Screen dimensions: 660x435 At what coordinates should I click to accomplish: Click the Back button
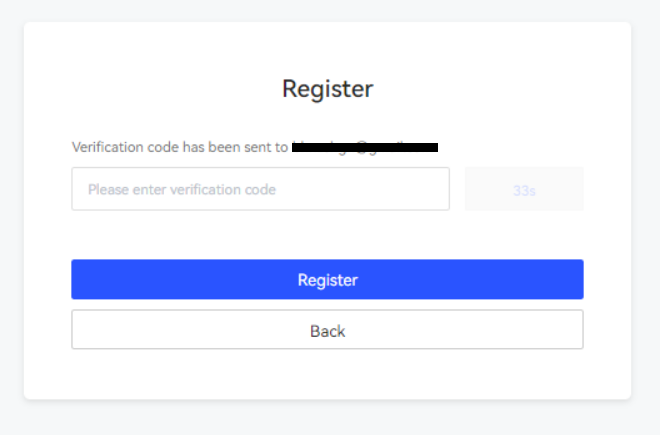tap(327, 330)
